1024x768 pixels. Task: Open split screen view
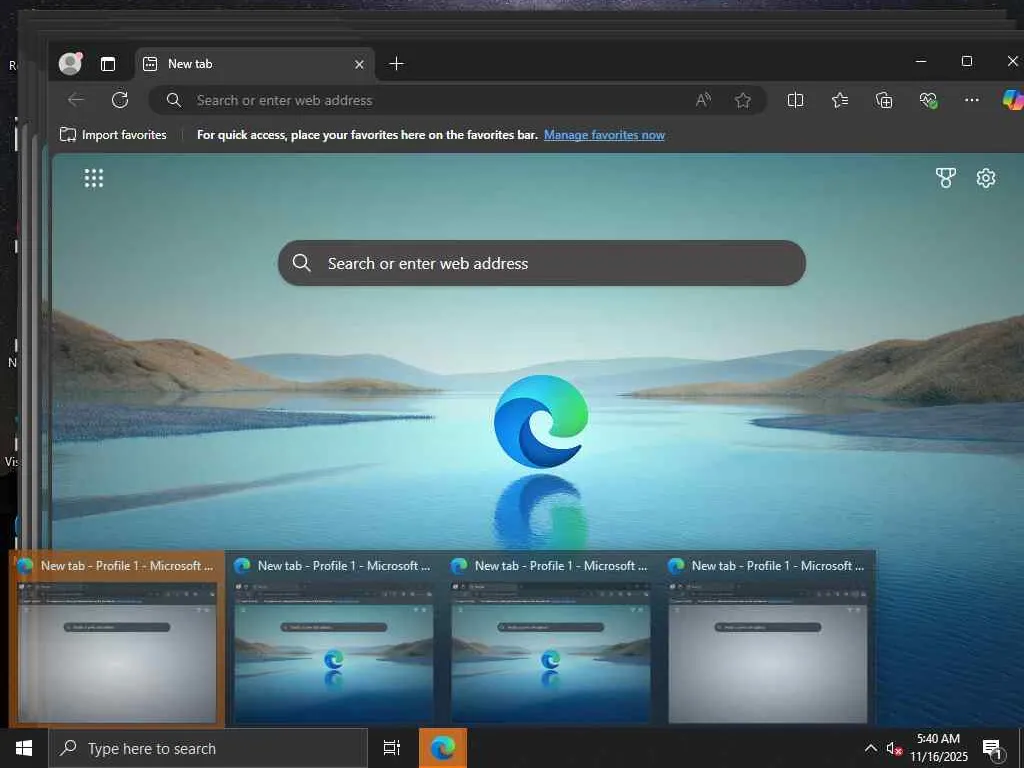[795, 100]
